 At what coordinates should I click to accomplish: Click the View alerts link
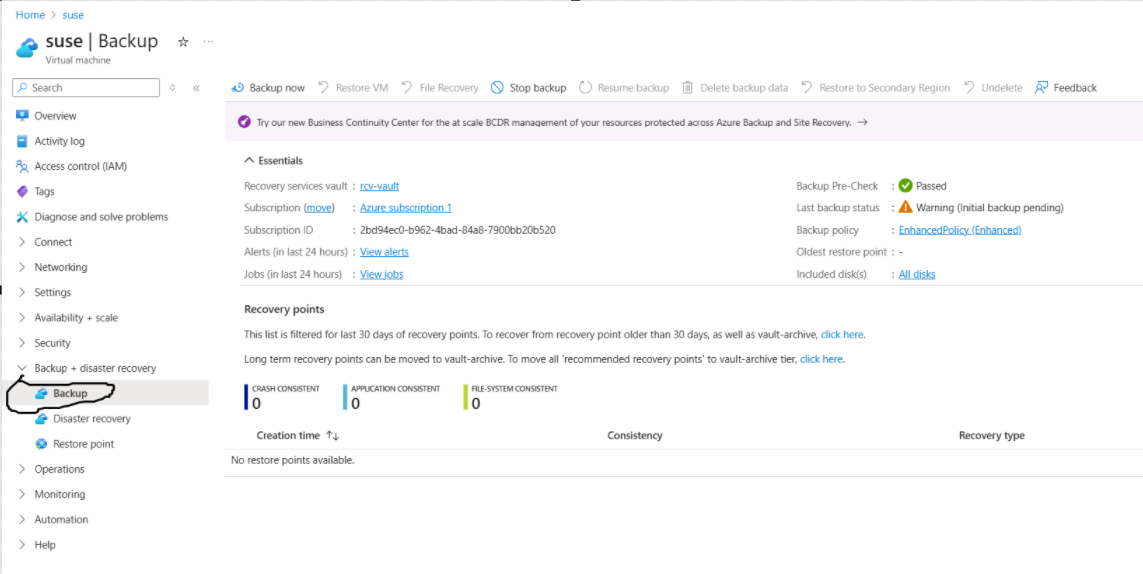[384, 252]
